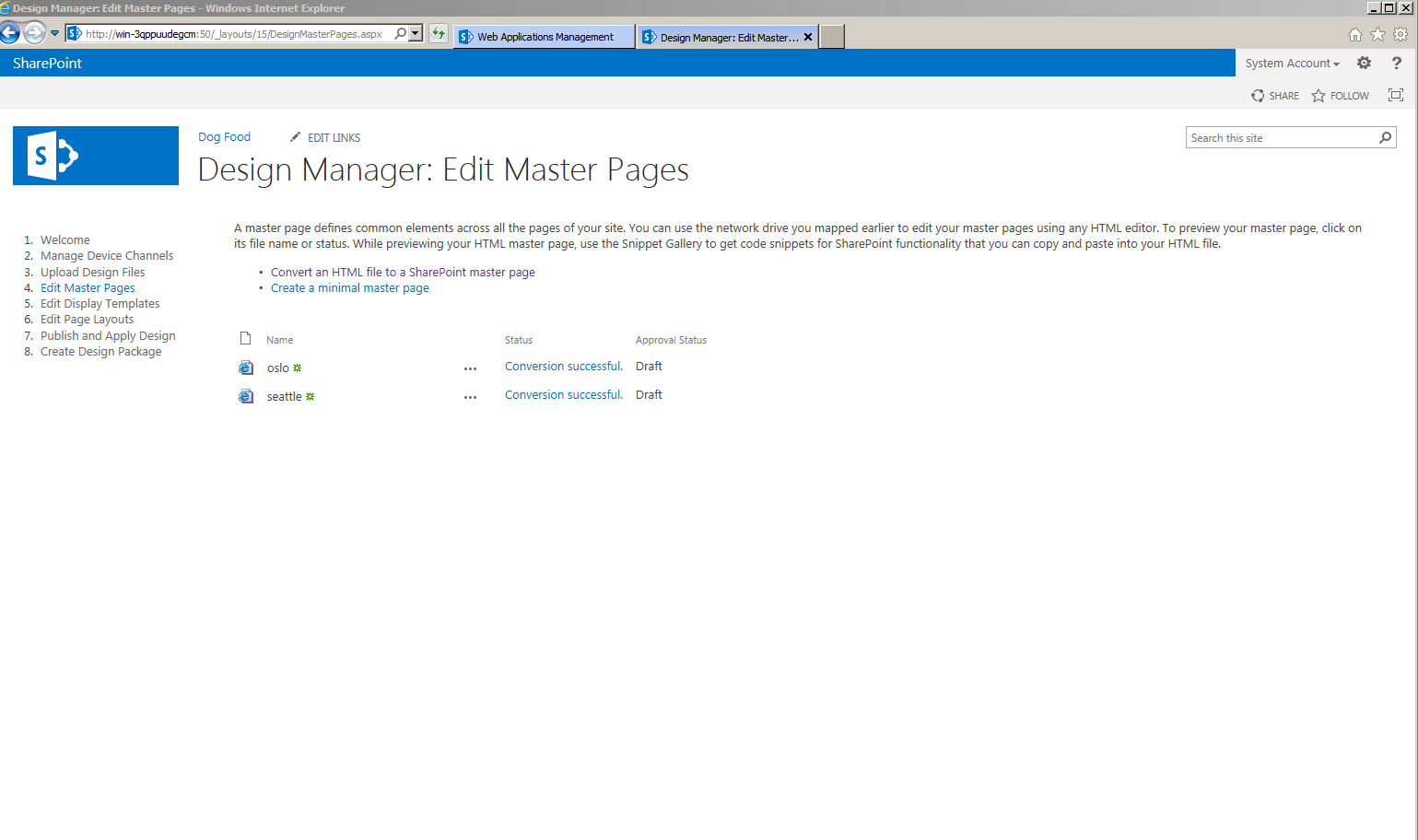The width and height of the screenshot is (1418, 840).
Task: Open Create Design Package step
Action: [100, 351]
